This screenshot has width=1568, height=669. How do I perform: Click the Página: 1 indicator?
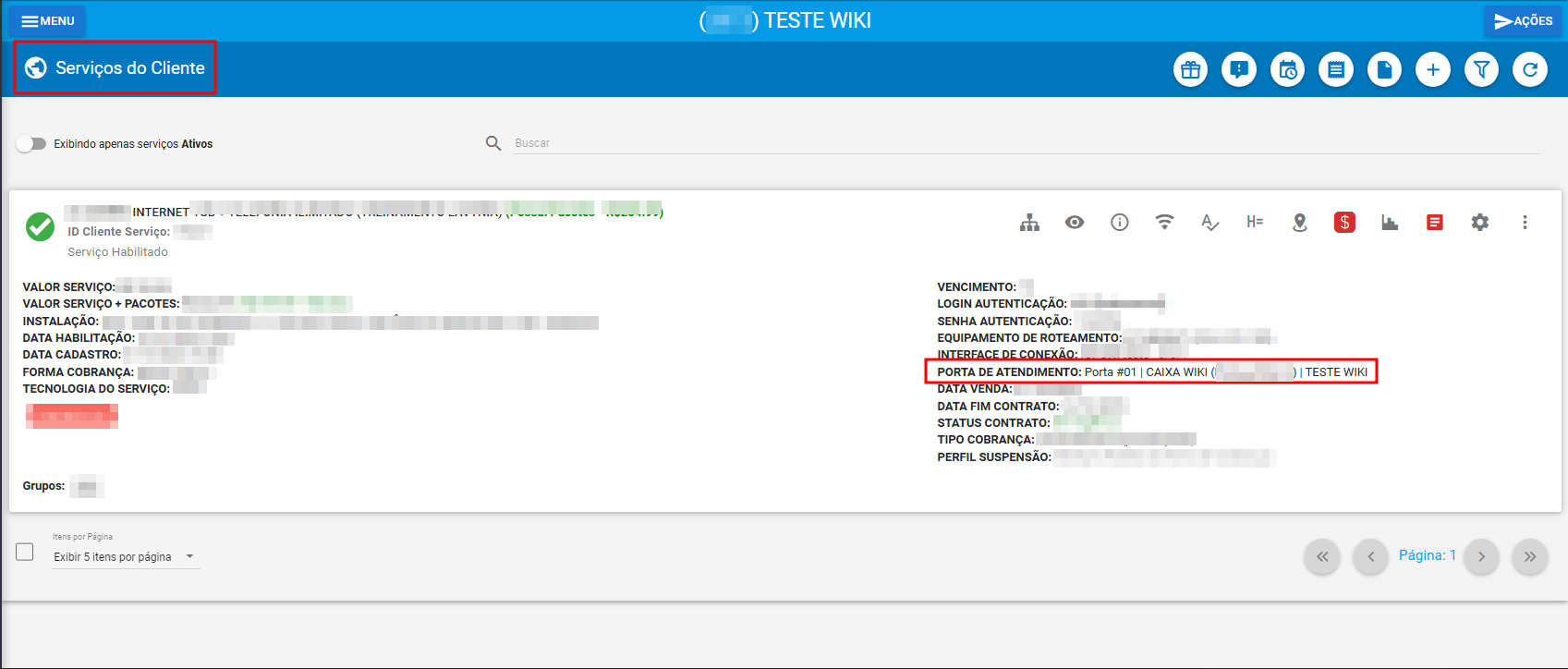pos(1427,555)
